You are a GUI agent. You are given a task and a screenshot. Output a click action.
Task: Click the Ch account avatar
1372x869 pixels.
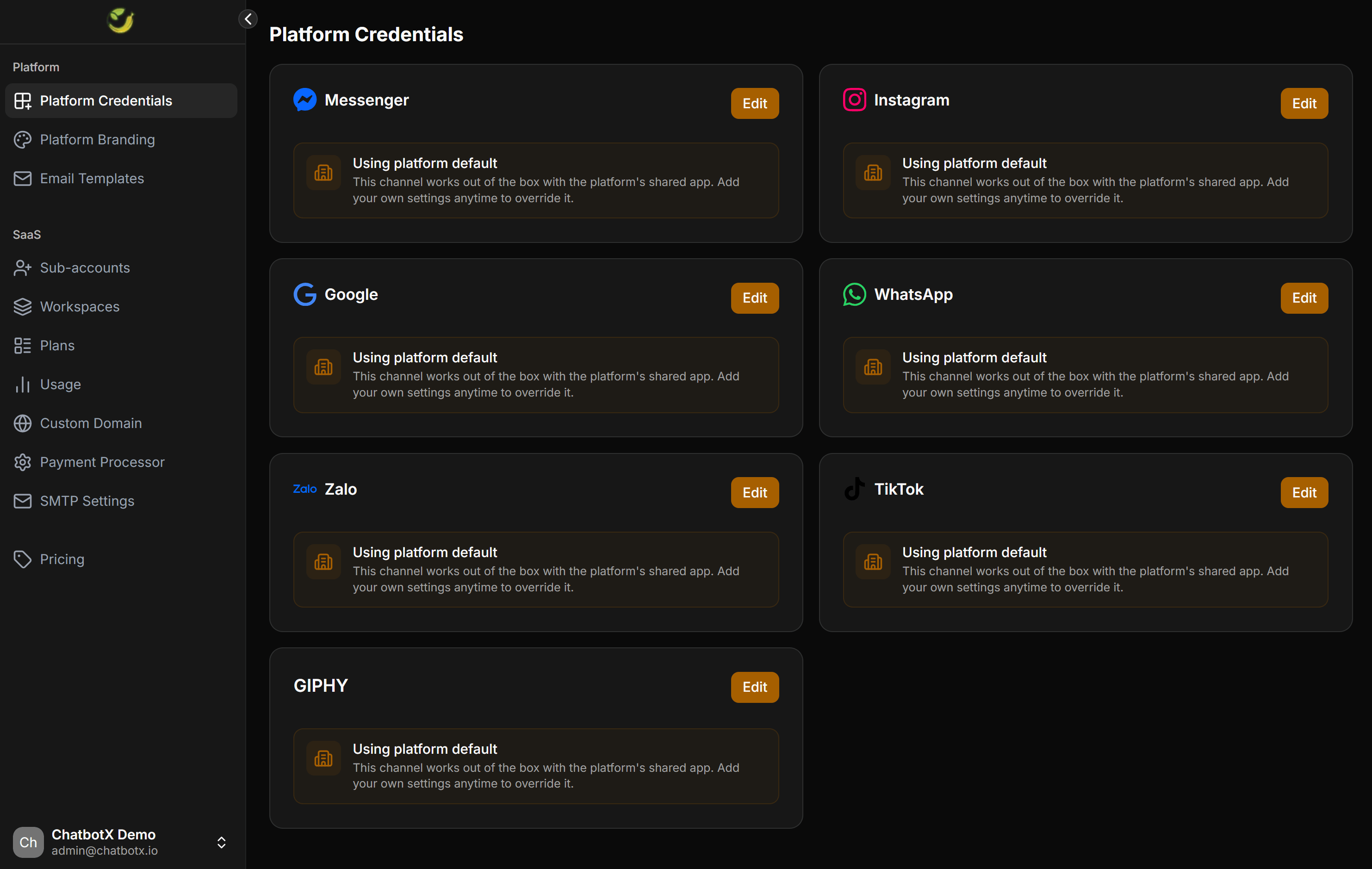click(28, 842)
